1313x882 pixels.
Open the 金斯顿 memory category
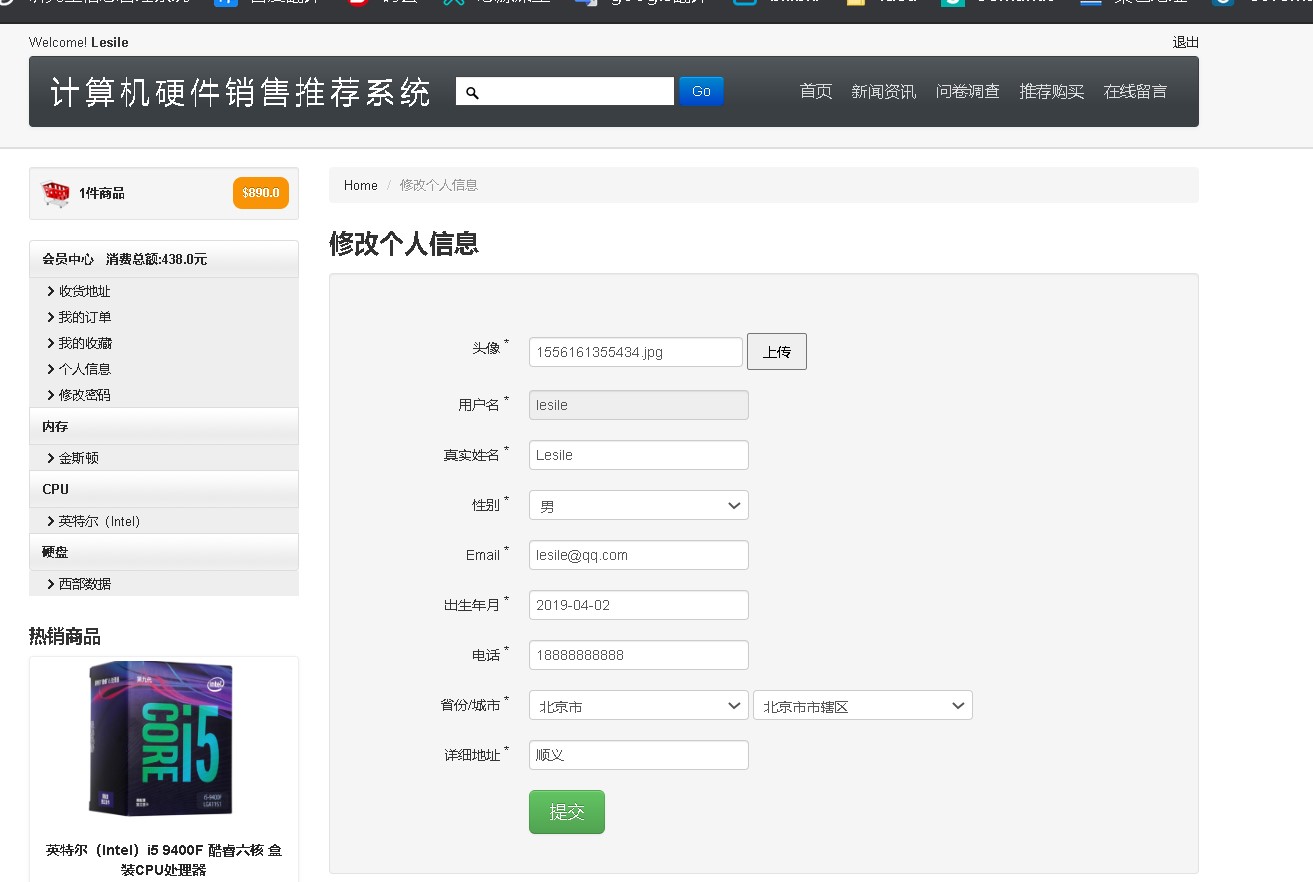coord(78,458)
